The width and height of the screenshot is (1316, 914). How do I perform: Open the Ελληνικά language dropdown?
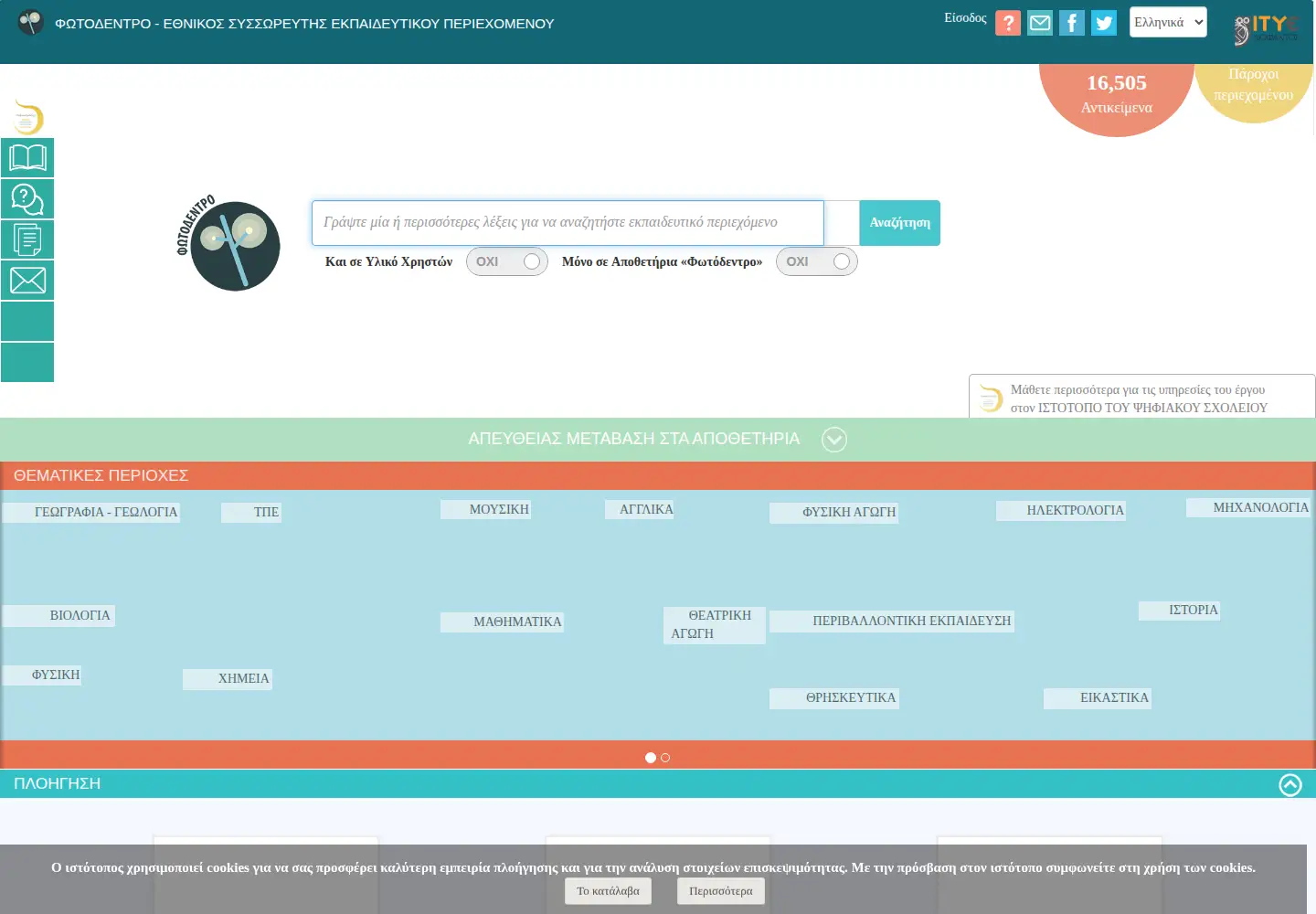pyautogui.click(x=1168, y=22)
